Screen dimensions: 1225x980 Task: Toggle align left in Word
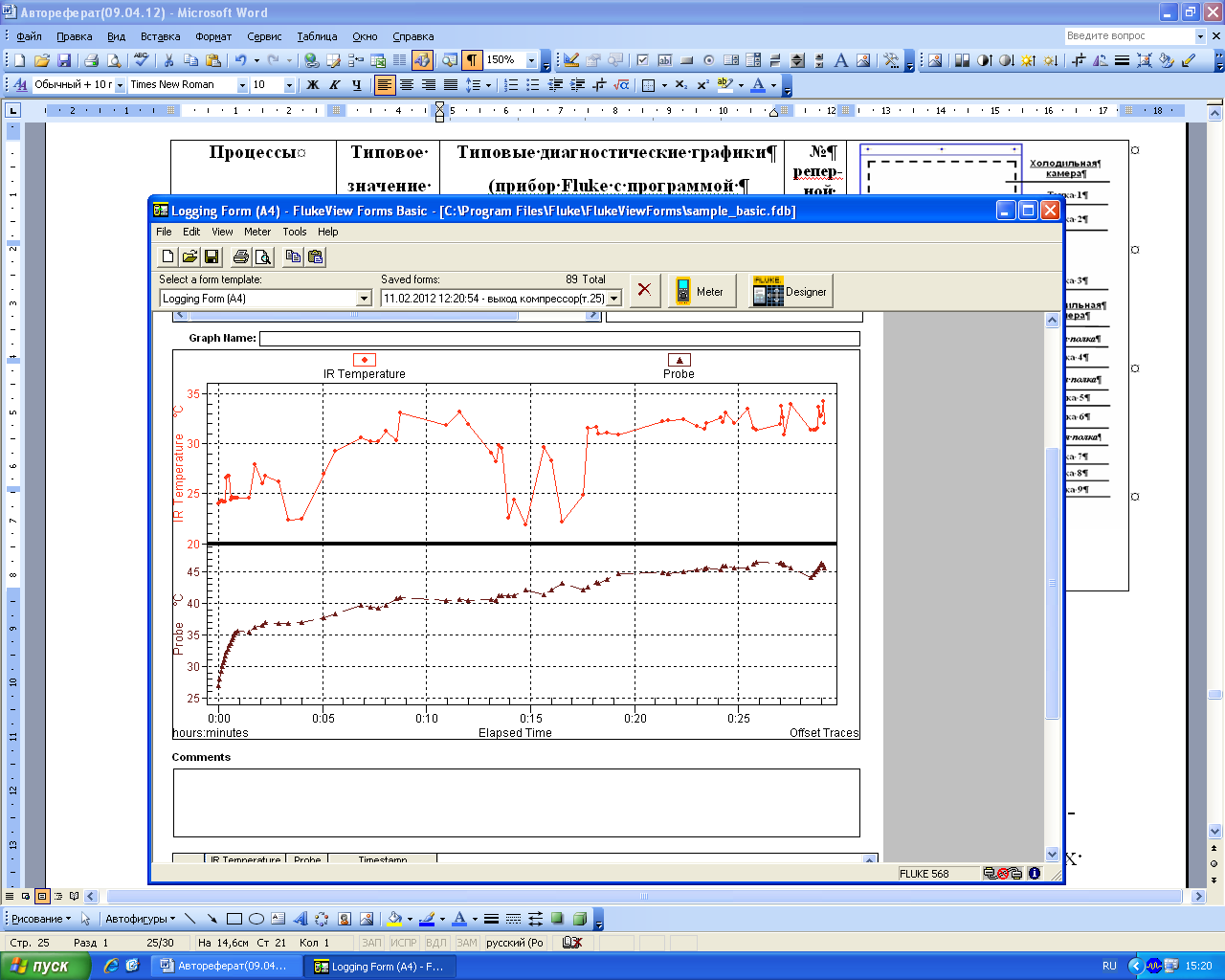coord(385,85)
